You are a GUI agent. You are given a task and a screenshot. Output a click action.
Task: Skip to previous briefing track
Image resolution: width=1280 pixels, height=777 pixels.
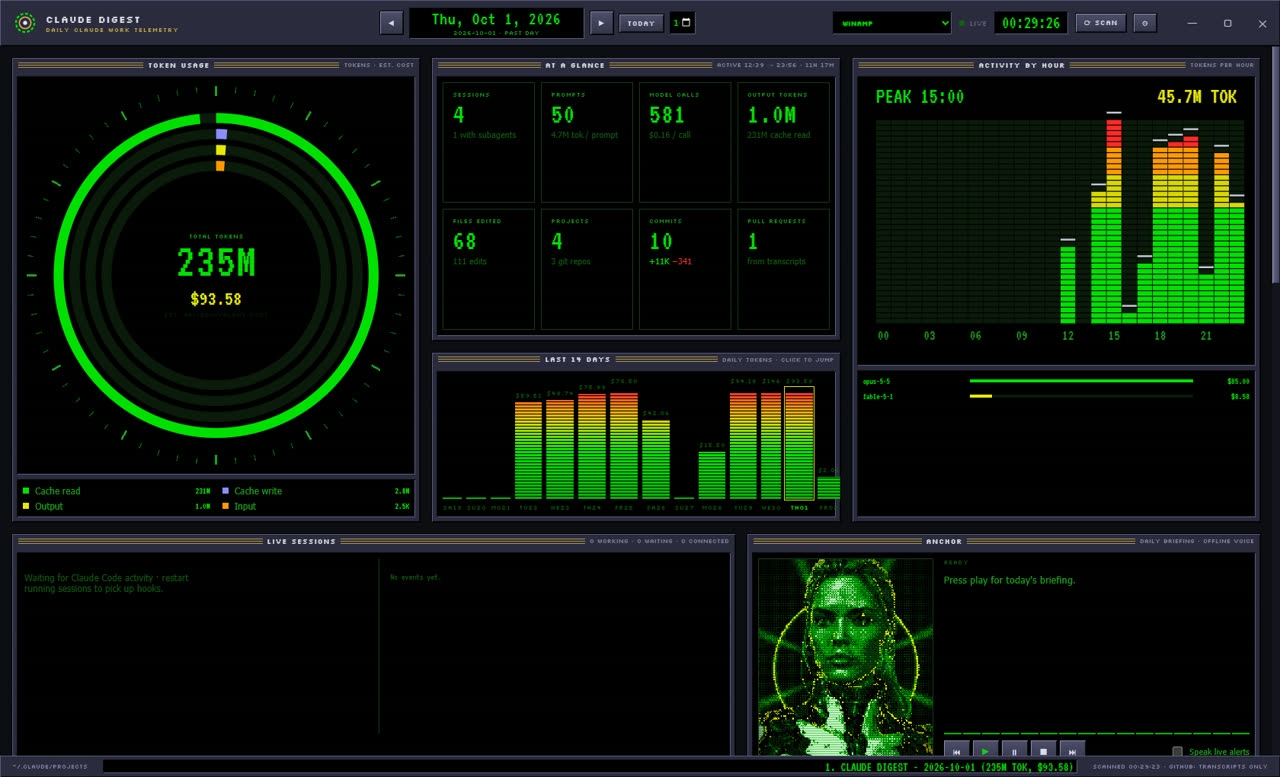(x=956, y=750)
